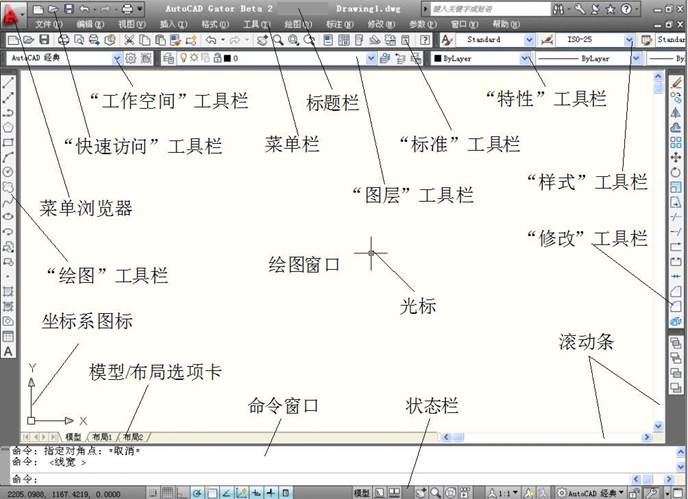Click Help question mark in standard toolbar
688x499 pixels.
click(425, 40)
